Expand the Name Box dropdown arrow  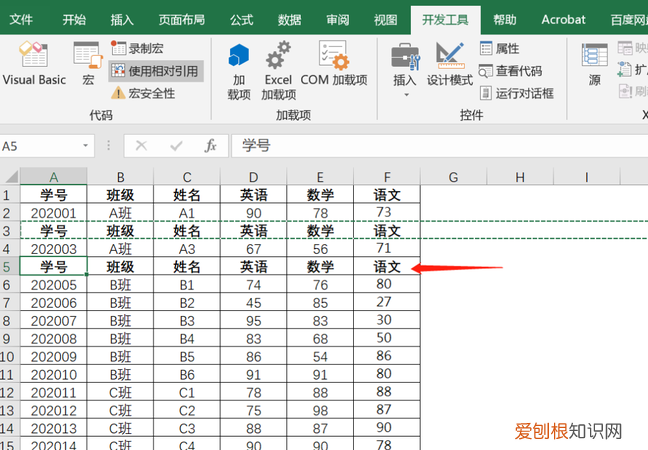tap(86, 145)
